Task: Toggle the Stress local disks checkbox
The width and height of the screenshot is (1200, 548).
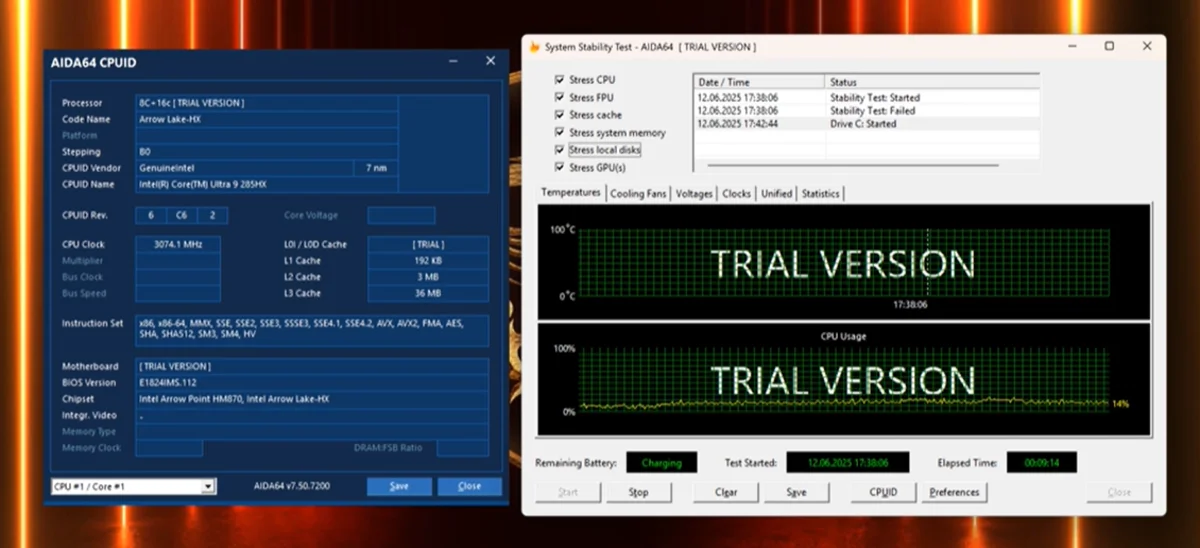Action: point(560,150)
